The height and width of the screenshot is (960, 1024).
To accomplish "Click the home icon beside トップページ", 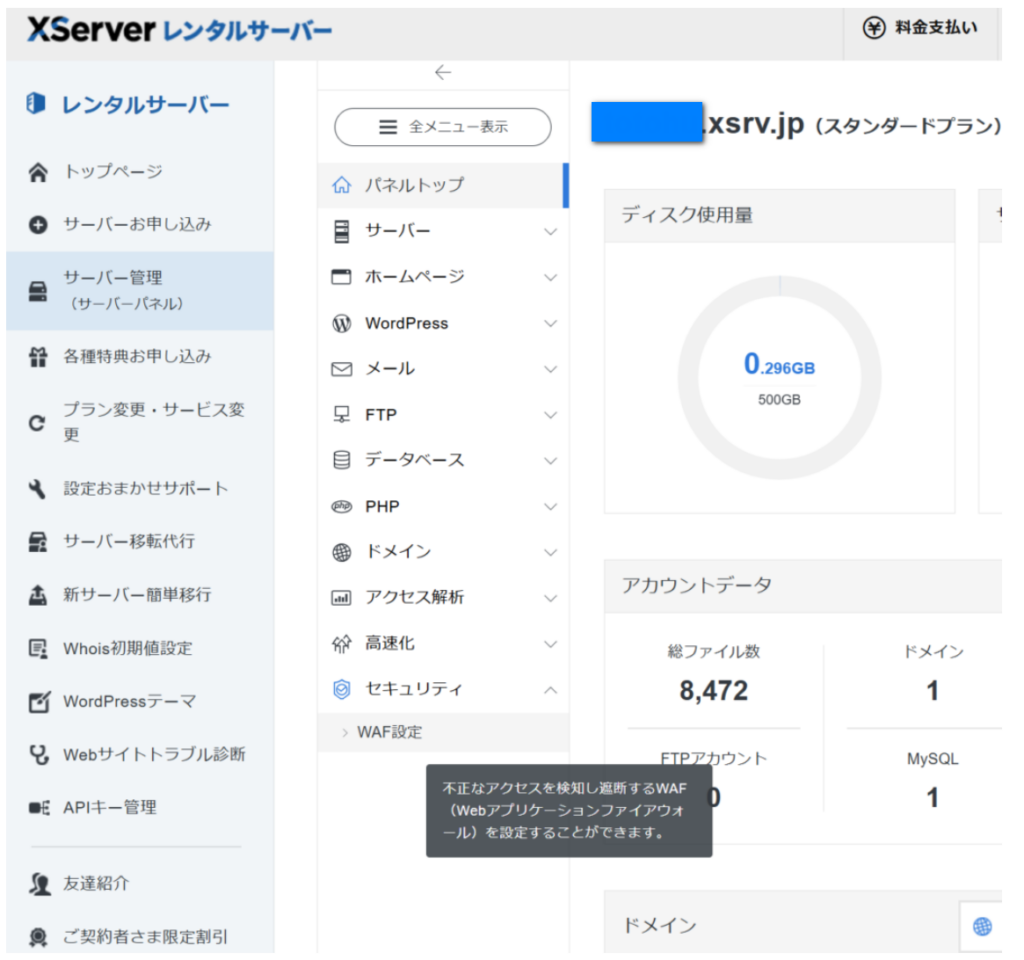I will 38,172.
